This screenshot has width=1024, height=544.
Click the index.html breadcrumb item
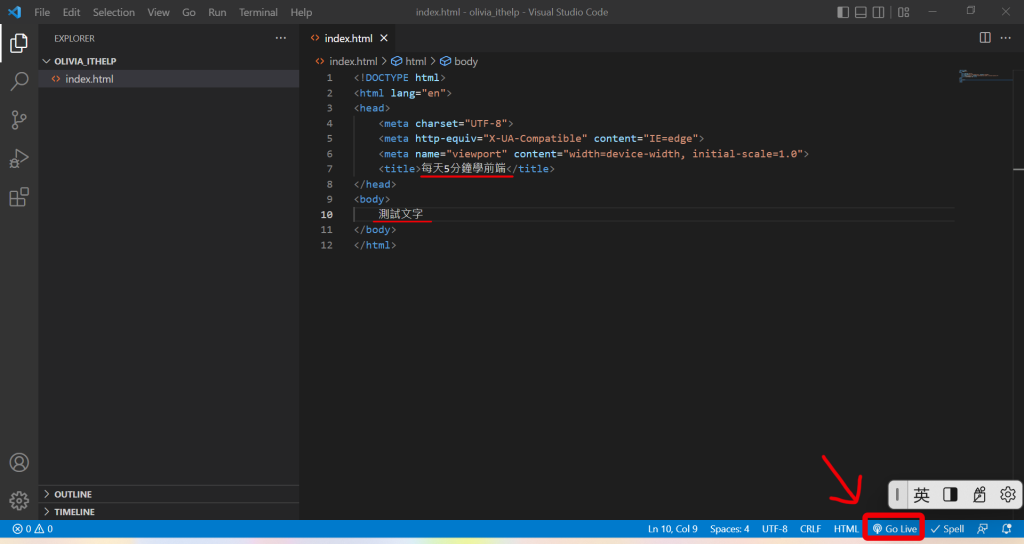[x=347, y=61]
